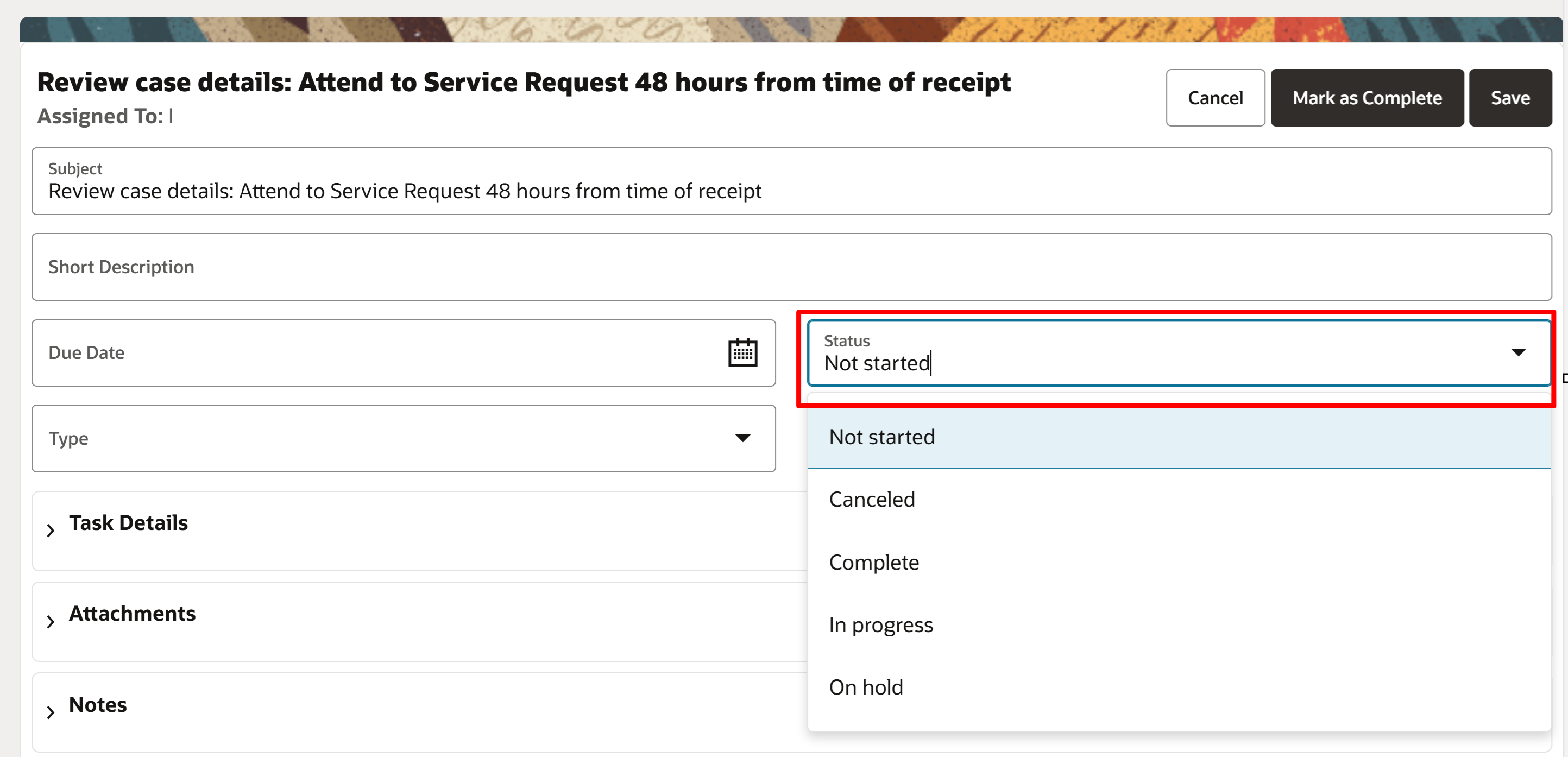1568x757 pixels.
Task: Expand the Attachments section
Action: tap(133, 614)
